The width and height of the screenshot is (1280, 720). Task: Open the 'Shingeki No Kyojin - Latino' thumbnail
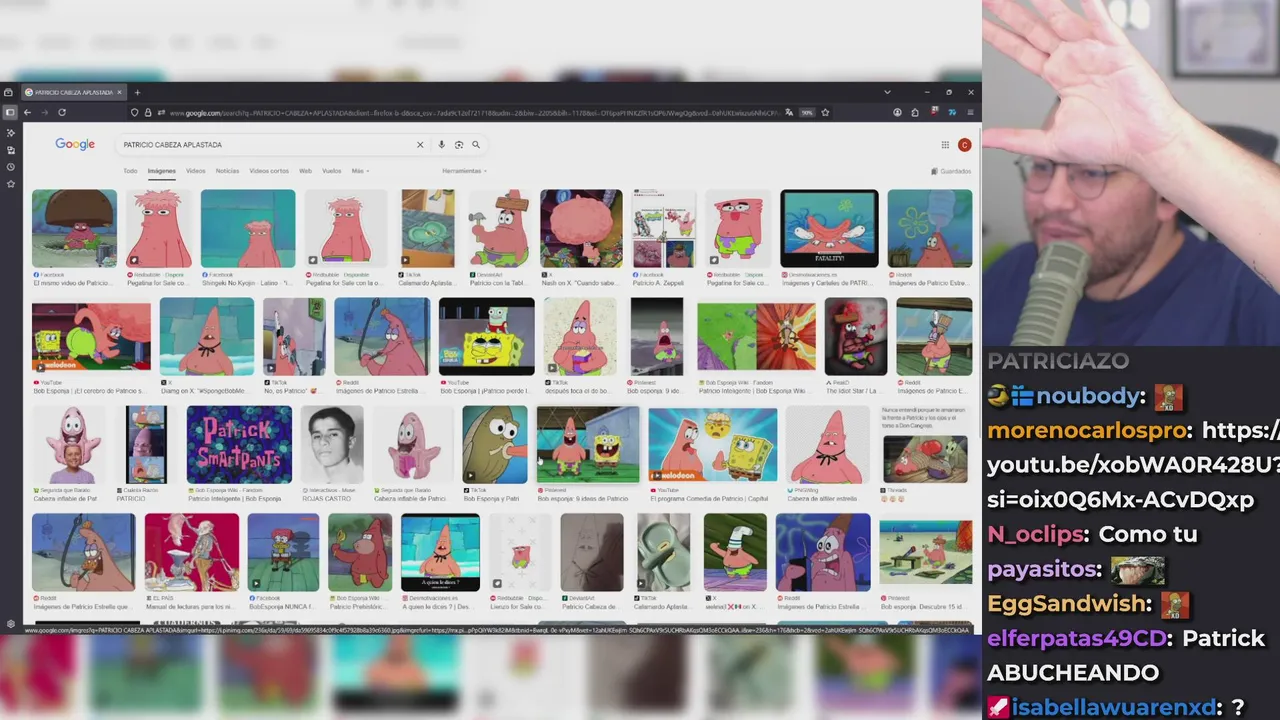coord(248,229)
